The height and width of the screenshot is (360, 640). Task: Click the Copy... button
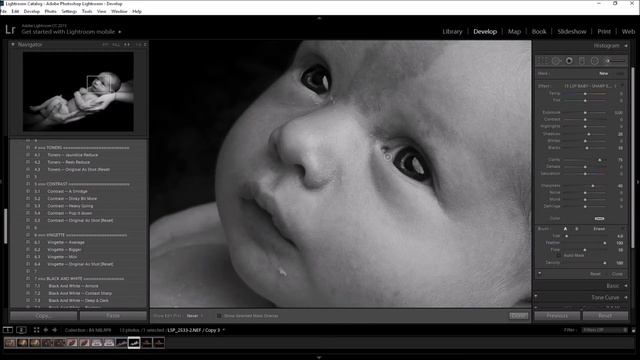(x=43, y=316)
